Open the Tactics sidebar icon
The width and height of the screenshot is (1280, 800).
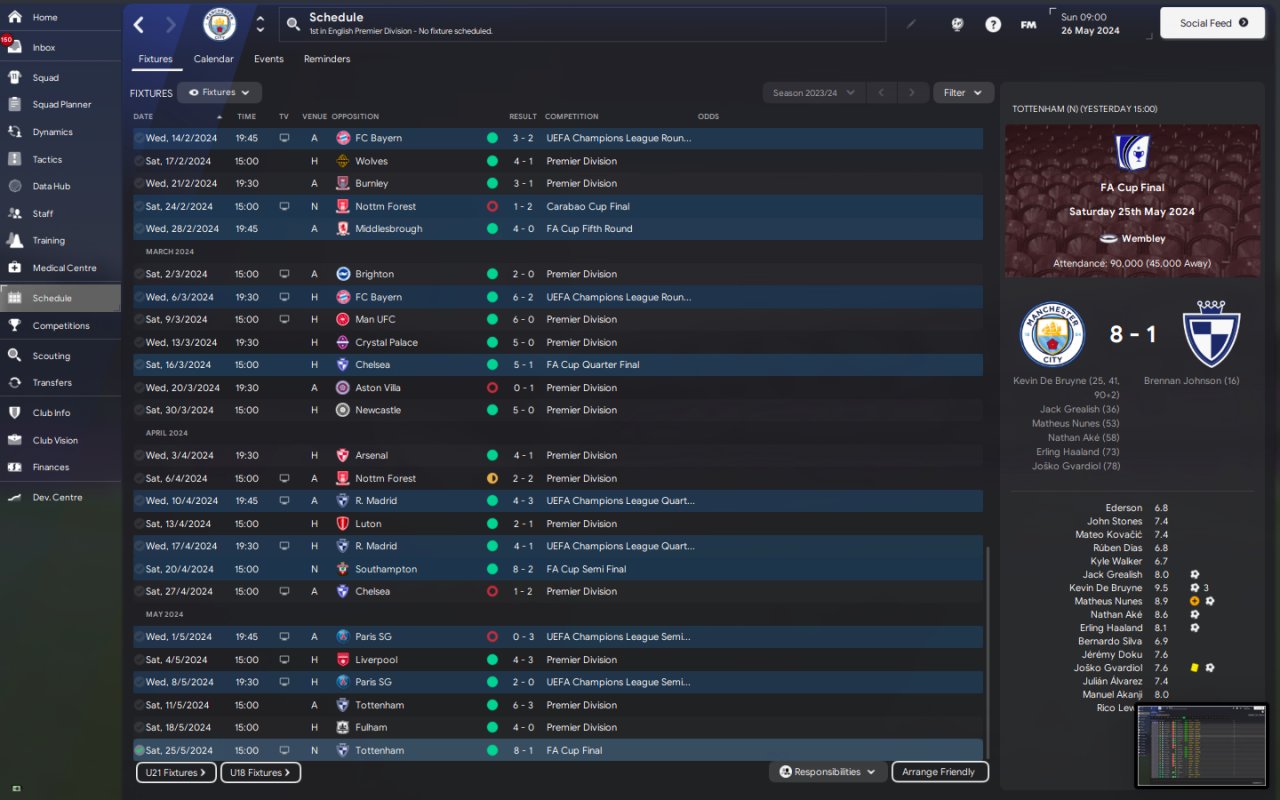pos(15,159)
